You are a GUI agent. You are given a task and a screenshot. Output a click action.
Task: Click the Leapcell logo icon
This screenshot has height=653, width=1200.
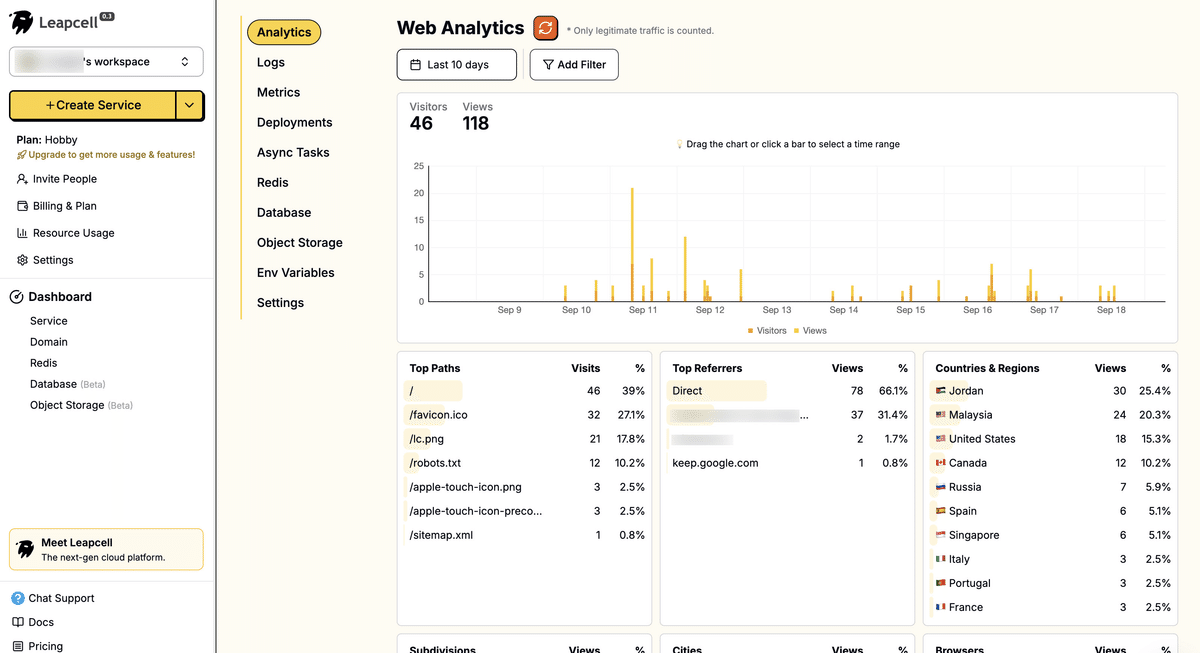click(21, 22)
